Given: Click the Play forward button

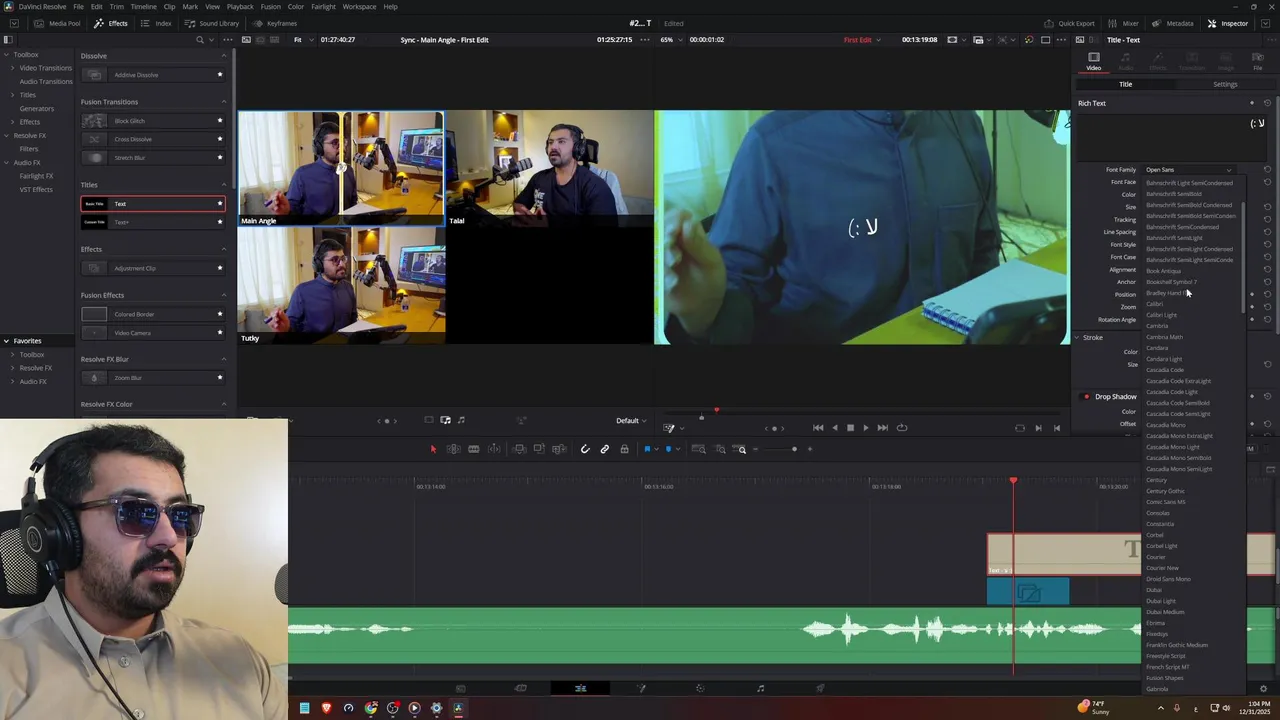Looking at the screenshot, I should pos(866,428).
